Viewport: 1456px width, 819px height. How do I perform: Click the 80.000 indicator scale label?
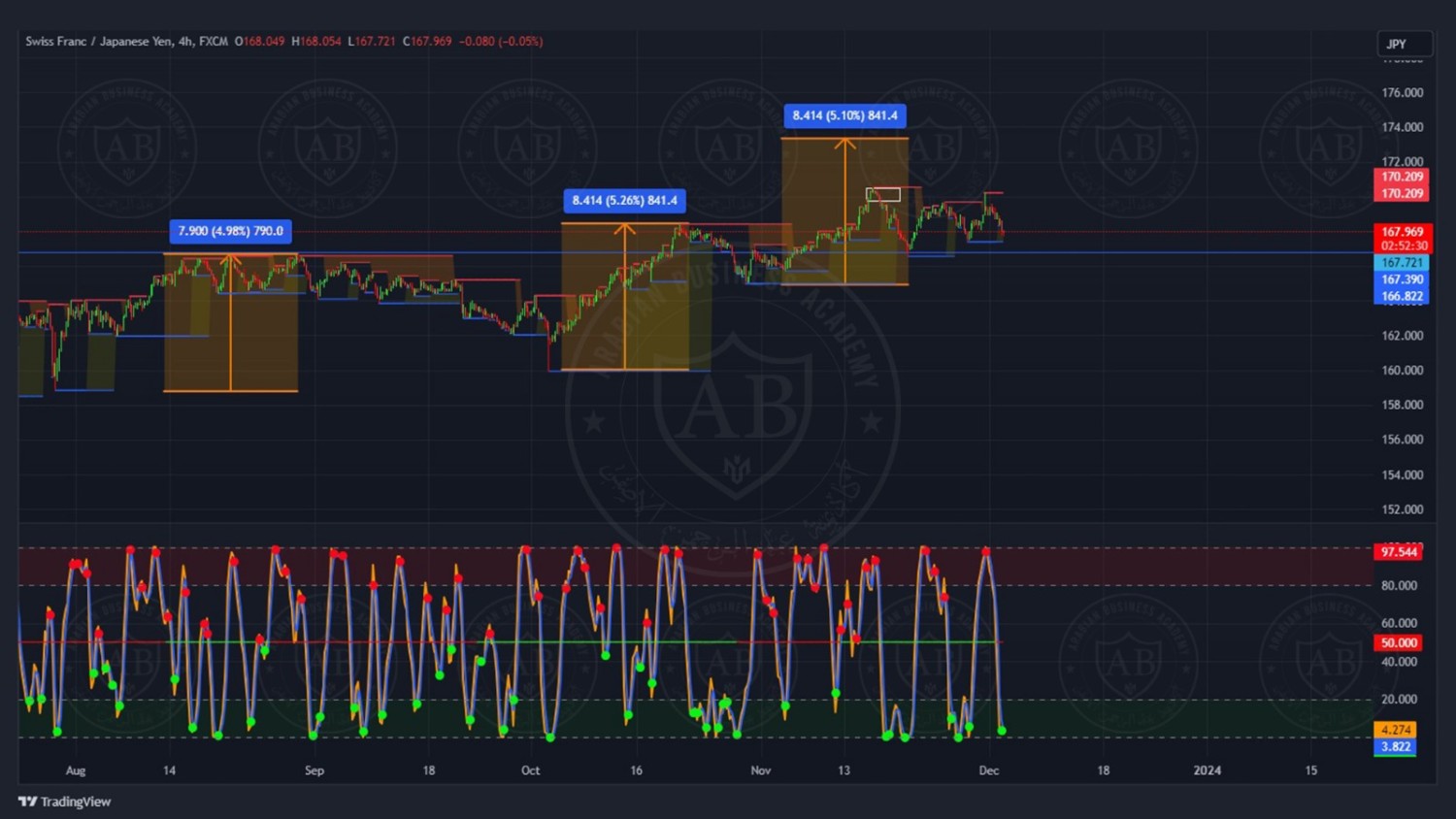1399,585
